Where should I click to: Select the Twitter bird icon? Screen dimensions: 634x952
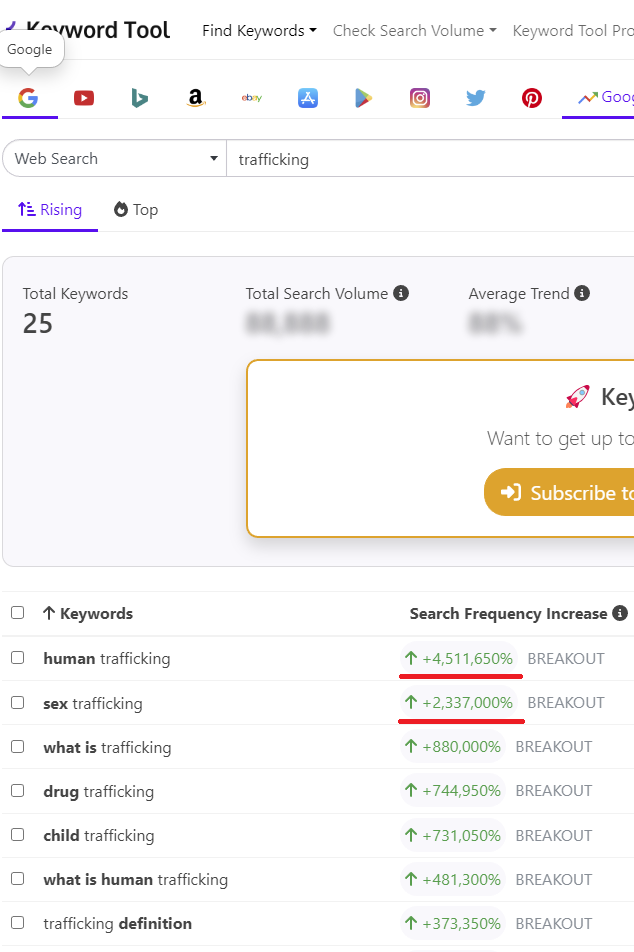coord(476,98)
